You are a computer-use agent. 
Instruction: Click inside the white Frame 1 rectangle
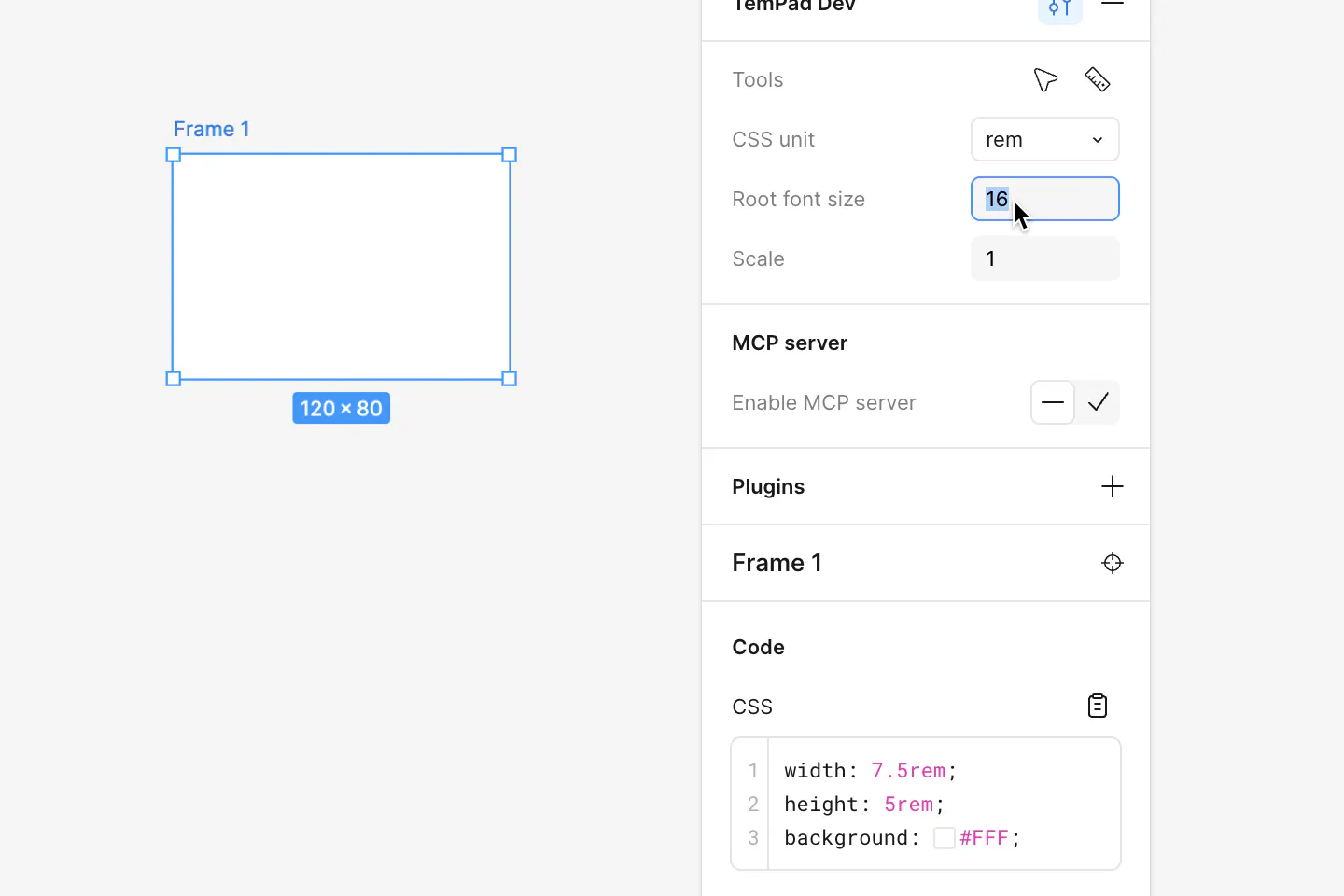pos(342,267)
